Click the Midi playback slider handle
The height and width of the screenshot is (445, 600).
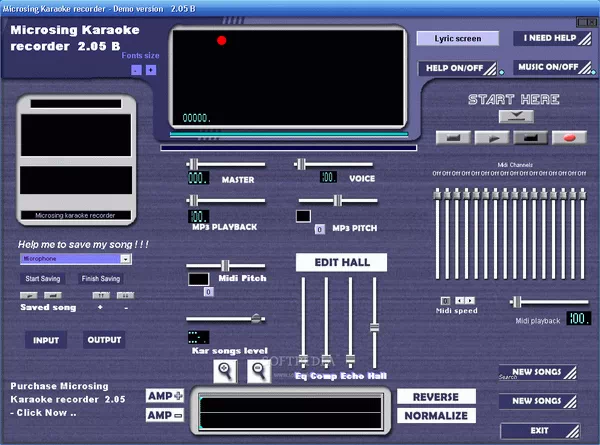click(517, 302)
